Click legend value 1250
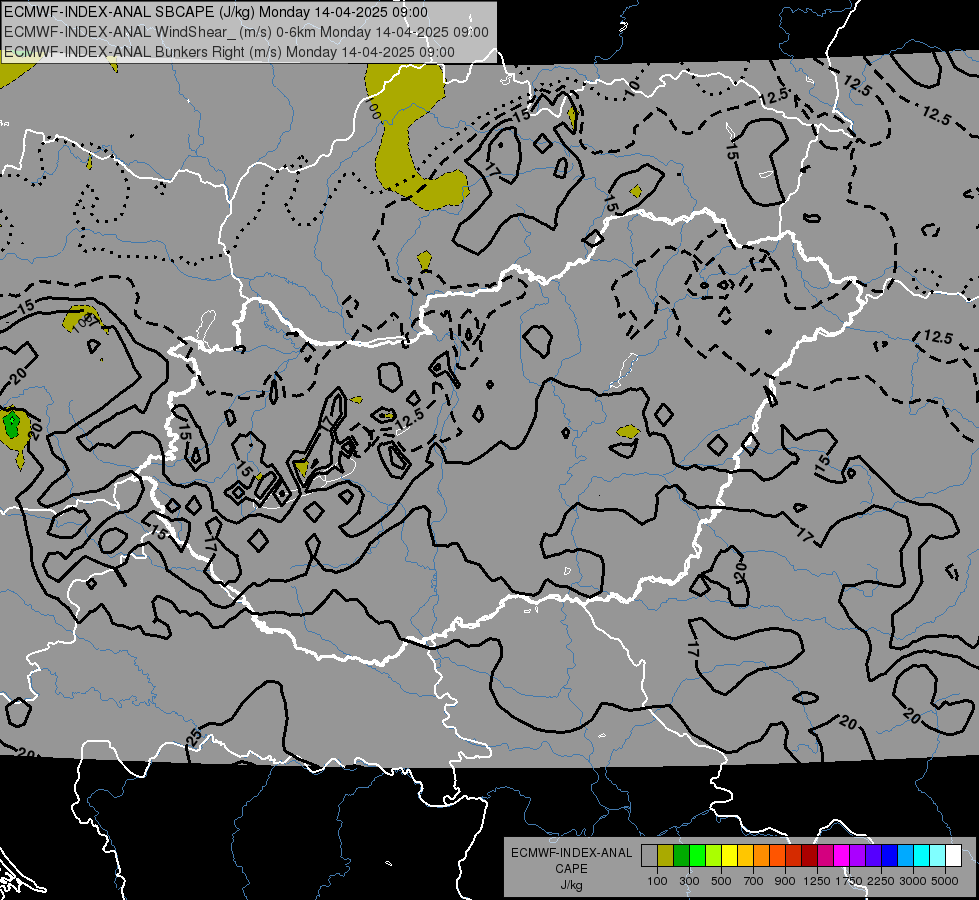Screen dimensions: 979x900 pyautogui.click(x=817, y=881)
